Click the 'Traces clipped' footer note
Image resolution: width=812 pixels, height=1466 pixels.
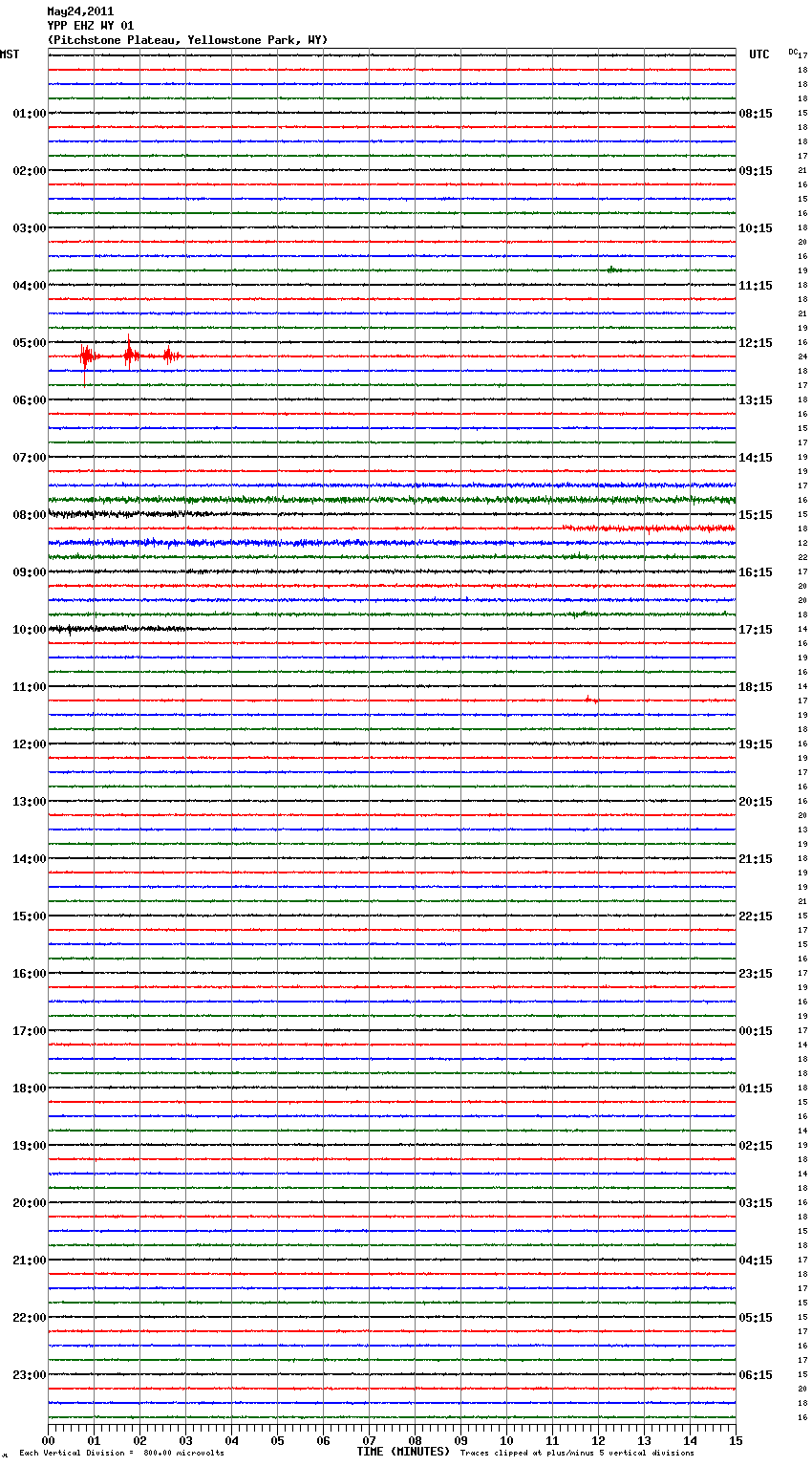click(577, 1454)
